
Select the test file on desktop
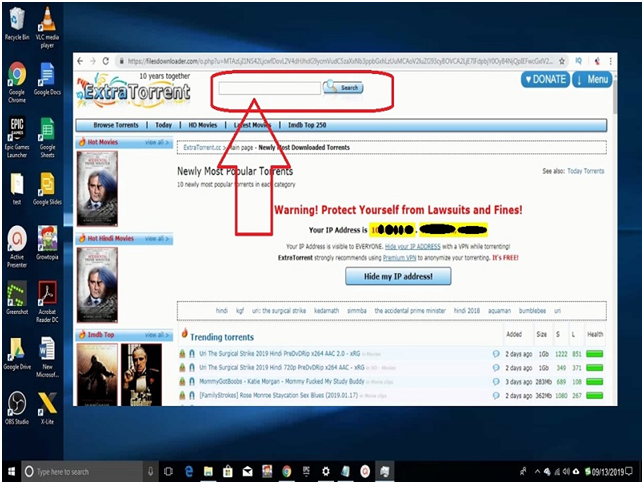[17, 188]
